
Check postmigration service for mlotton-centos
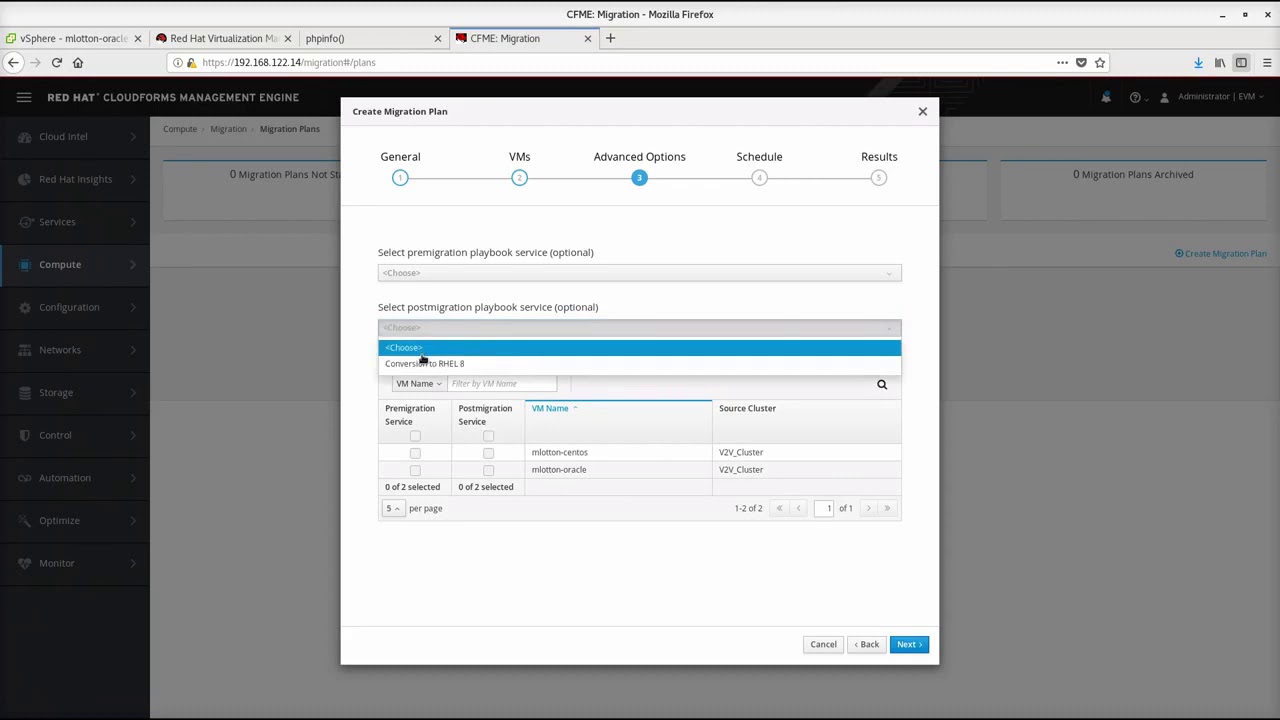tap(488, 453)
